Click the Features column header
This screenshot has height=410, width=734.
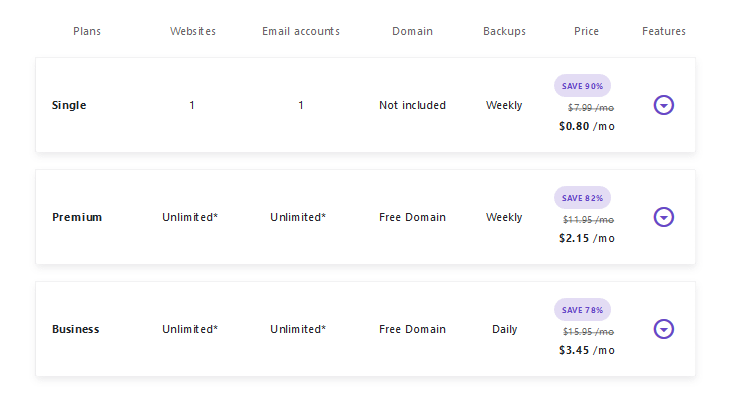(x=664, y=31)
